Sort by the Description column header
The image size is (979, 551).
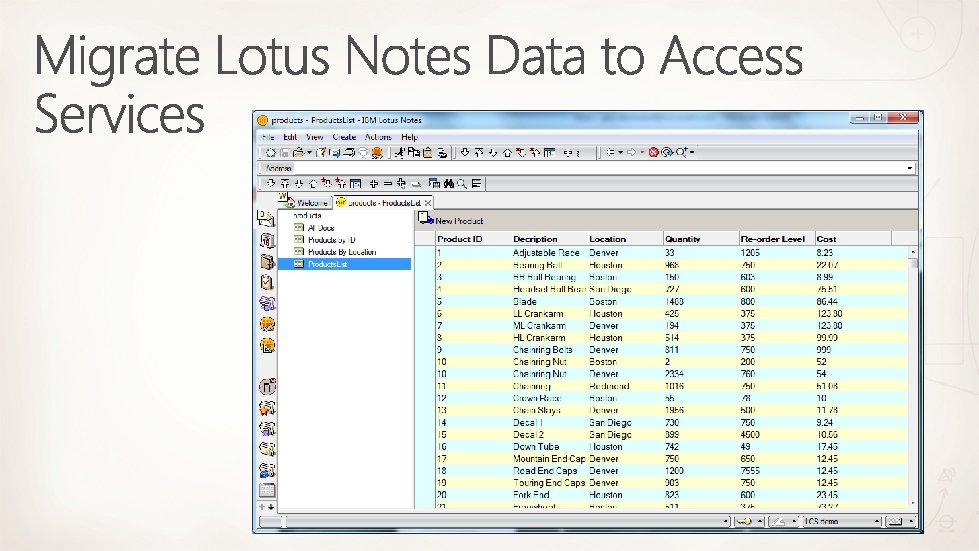(x=549, y=238)
